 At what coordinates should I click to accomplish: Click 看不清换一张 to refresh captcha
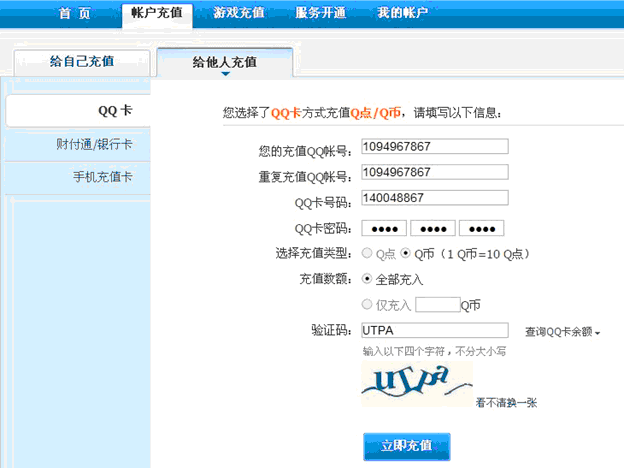pyautogui.click(x=506, y=403)
